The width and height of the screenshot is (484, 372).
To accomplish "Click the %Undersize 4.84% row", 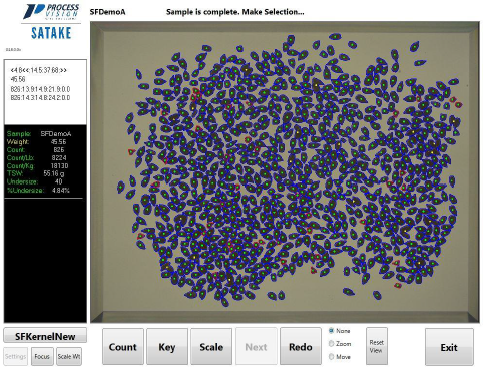I will pos(38,191).
